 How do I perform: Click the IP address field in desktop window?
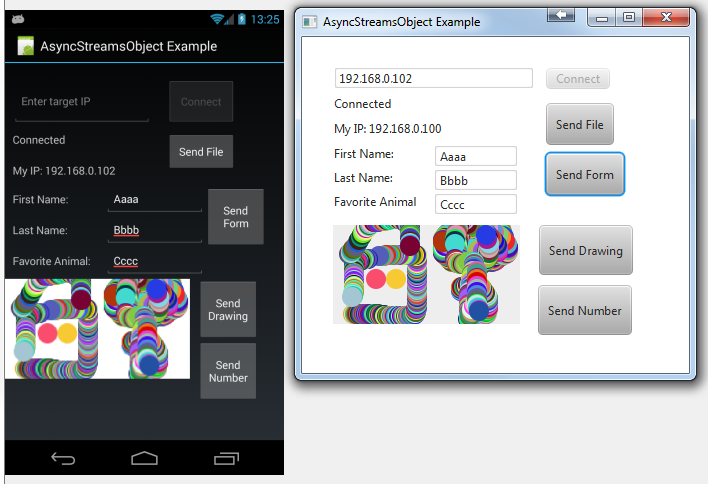click(433, 78)
